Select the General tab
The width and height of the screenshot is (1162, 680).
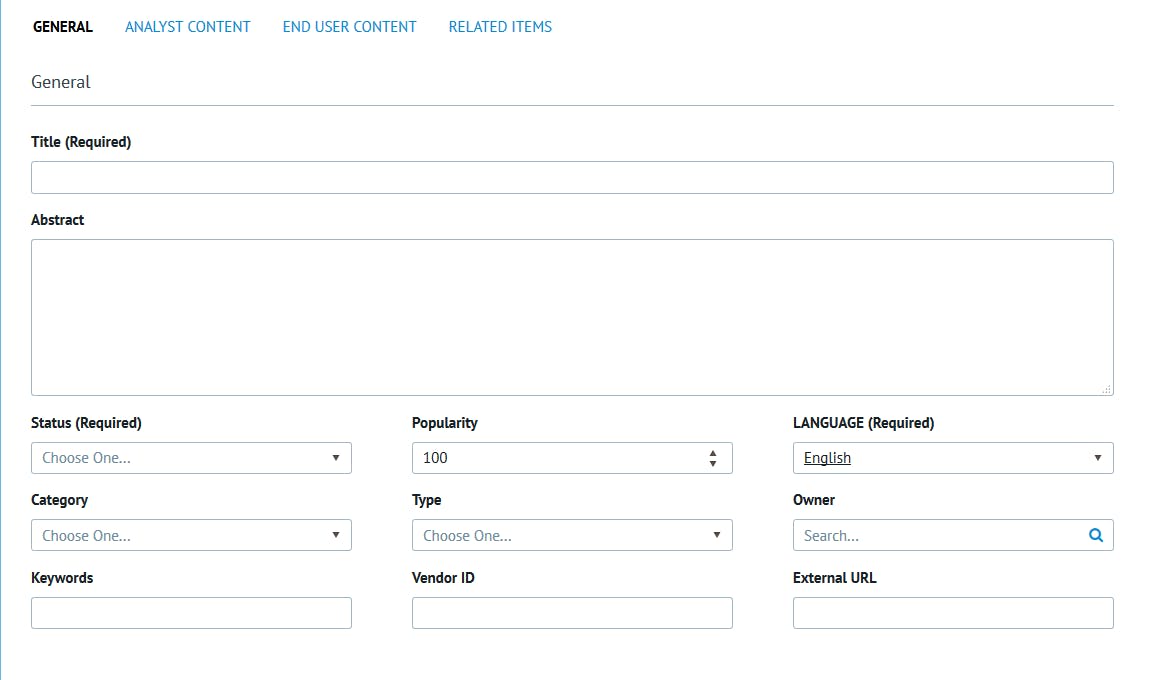click(63, 27)
